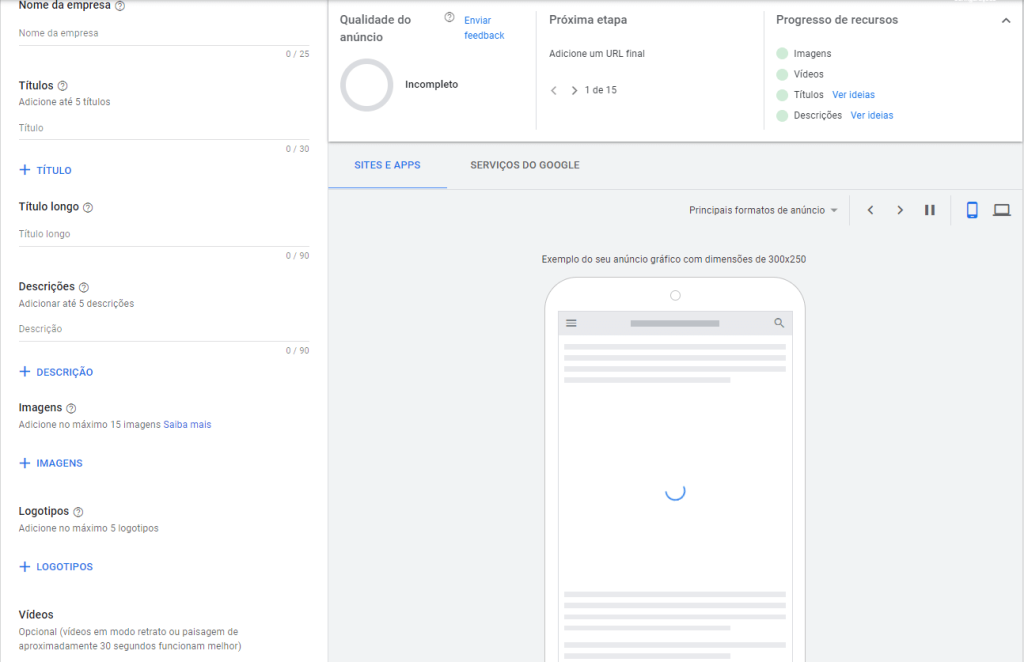Open help icon for Qualidade do anúncio

(449, 18)
